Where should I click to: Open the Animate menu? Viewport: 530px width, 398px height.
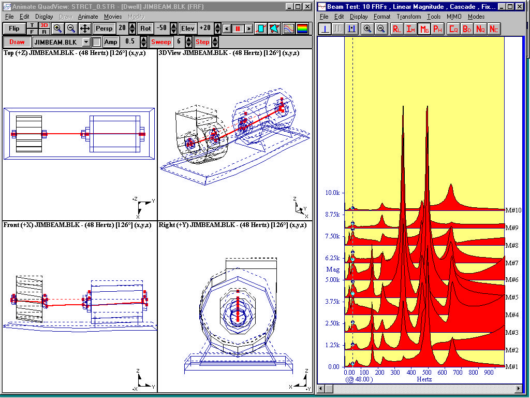point(88,17)
